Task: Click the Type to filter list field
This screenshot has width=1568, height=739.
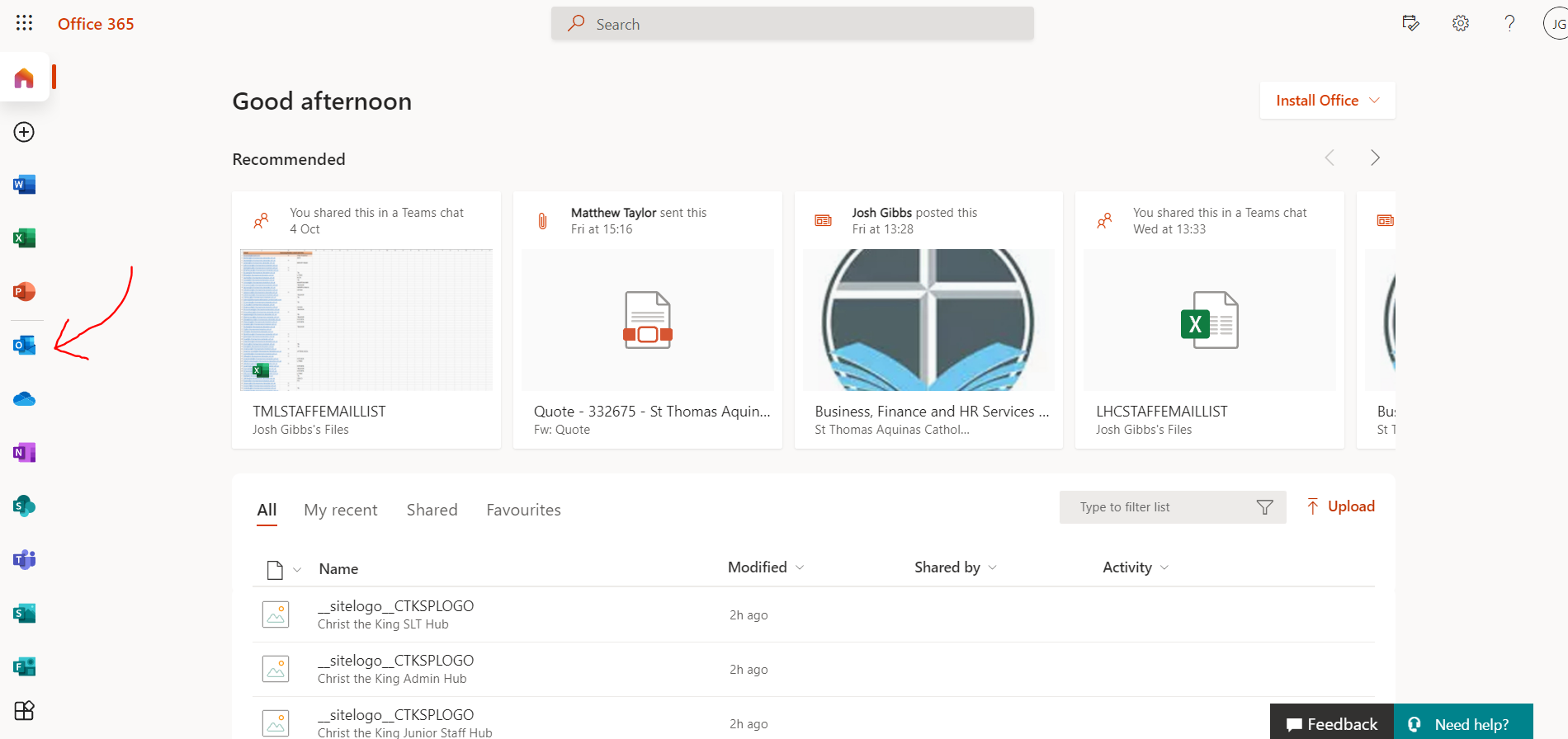Action: 1173,507
